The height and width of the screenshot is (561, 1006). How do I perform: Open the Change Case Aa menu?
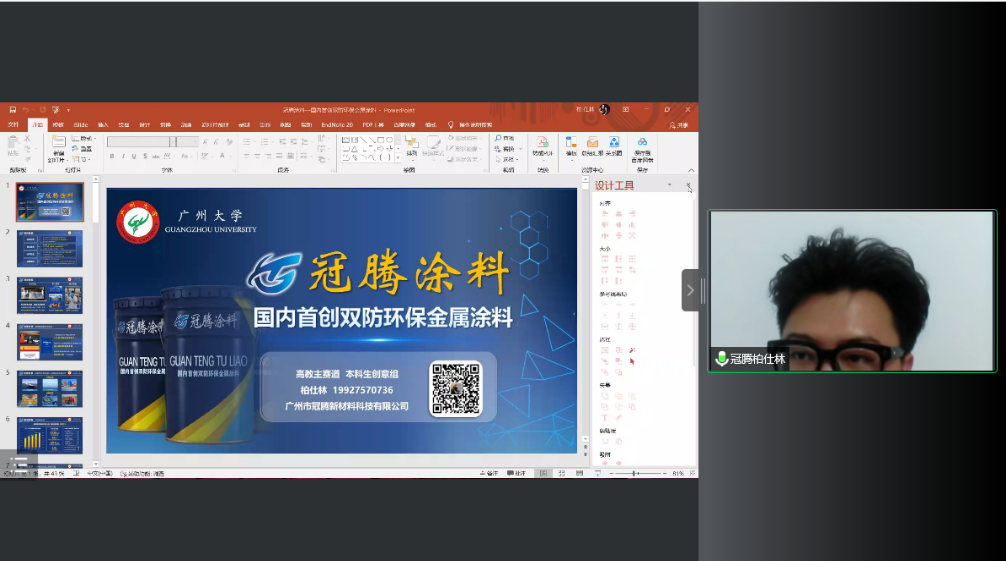click(186, 156)
